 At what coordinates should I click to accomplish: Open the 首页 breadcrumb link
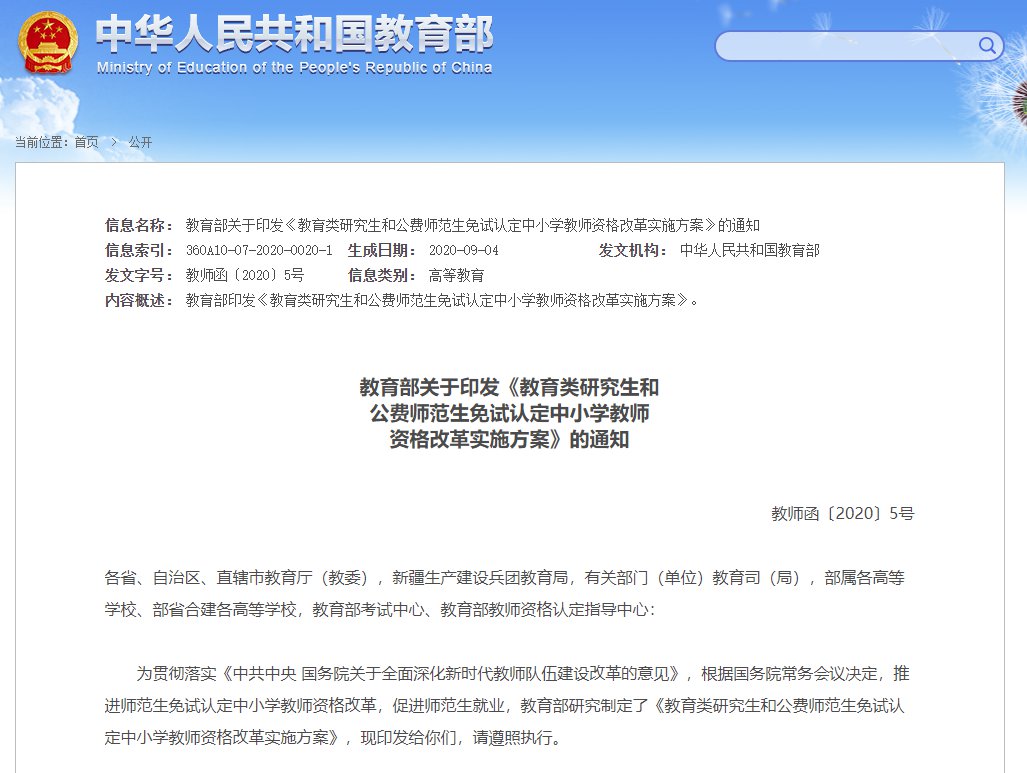86,142
